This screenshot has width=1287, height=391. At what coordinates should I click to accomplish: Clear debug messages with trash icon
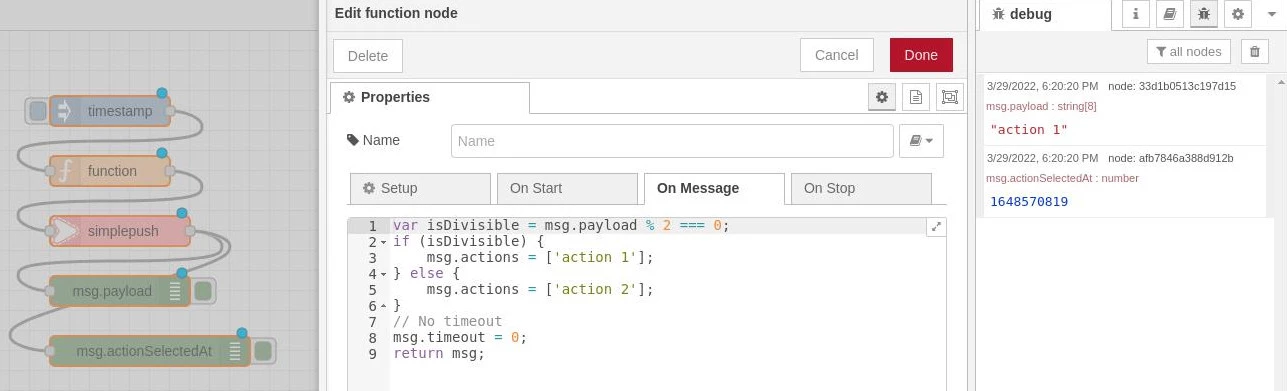tap(1255, 52)
